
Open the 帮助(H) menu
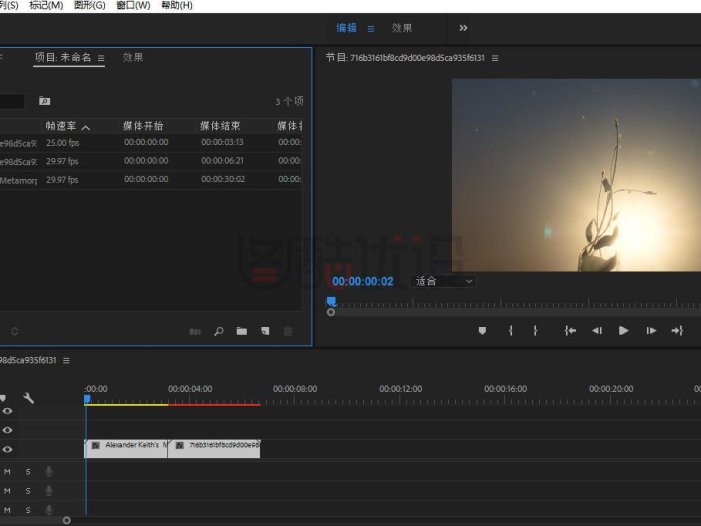point(177,5)
